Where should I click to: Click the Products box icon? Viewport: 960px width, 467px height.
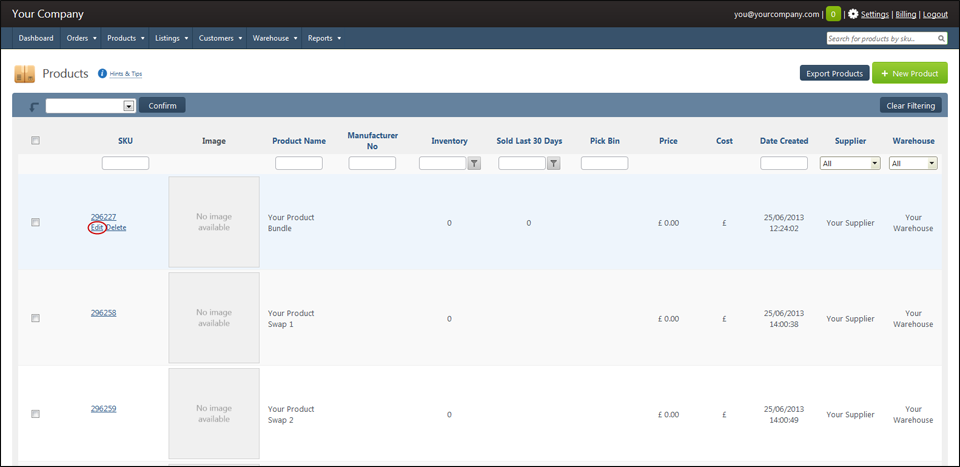[24, 74]
